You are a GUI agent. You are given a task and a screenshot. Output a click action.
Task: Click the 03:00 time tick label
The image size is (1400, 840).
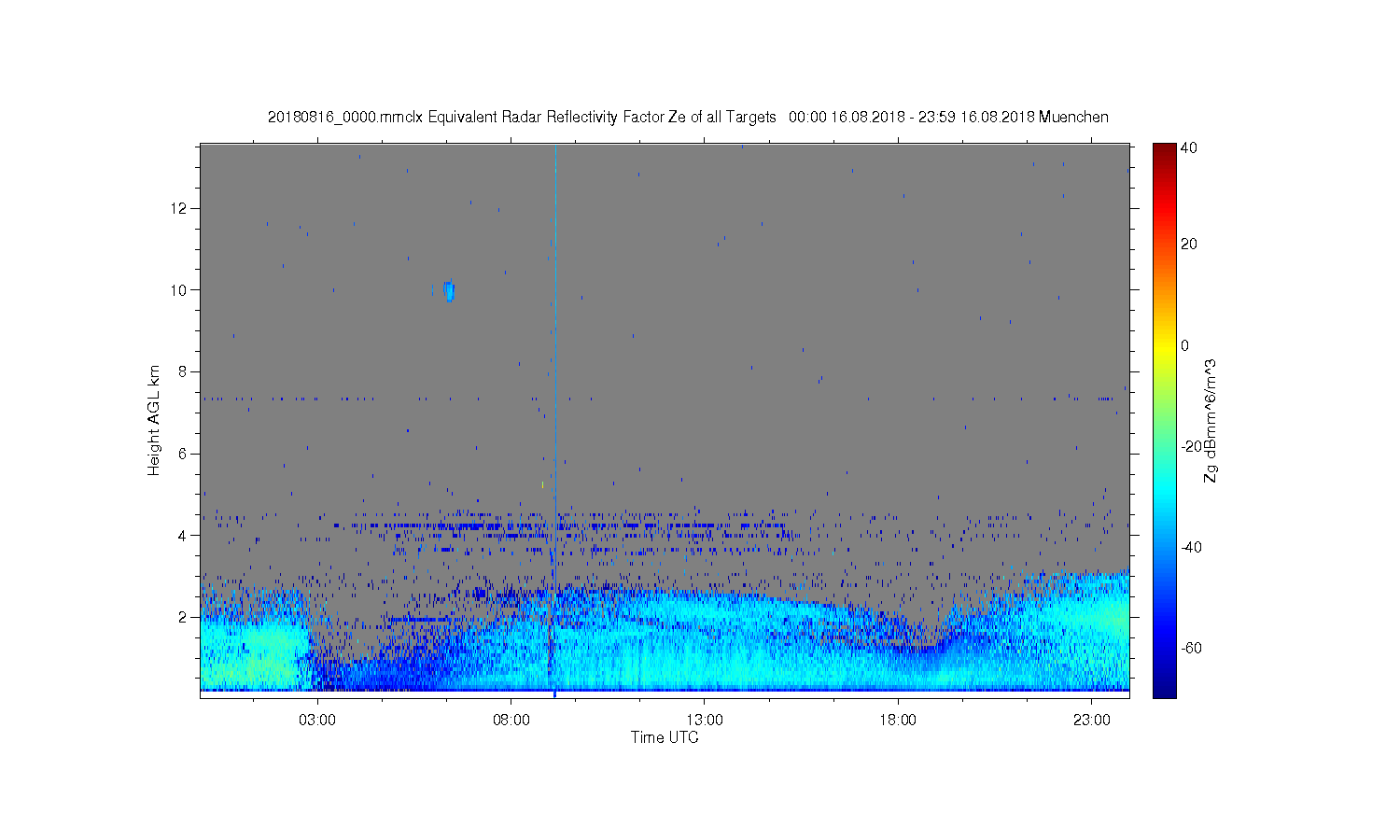[317, 721]
